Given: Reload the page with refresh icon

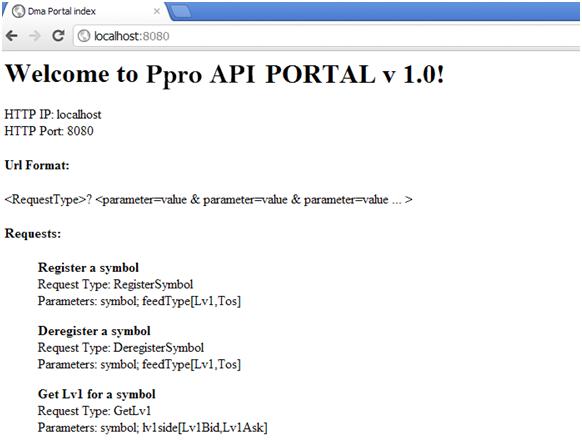Looking at the screenshot, I should 58,36.
